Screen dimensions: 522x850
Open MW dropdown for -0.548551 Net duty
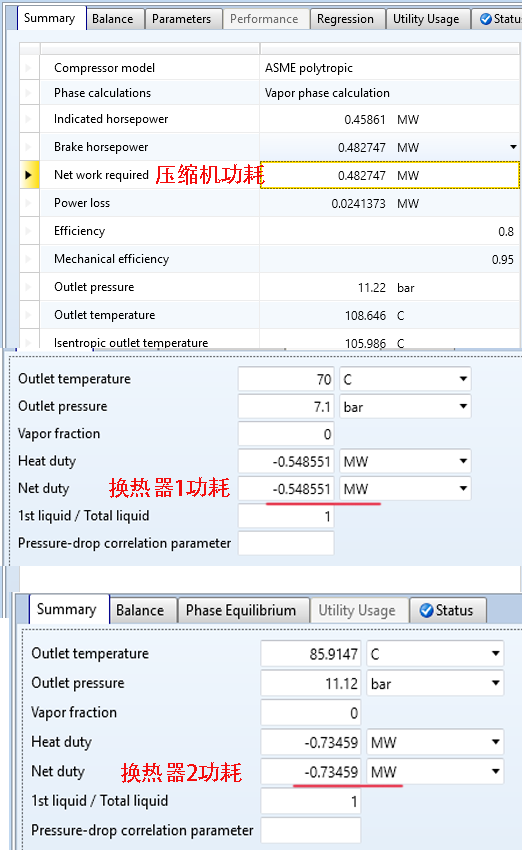463,488
